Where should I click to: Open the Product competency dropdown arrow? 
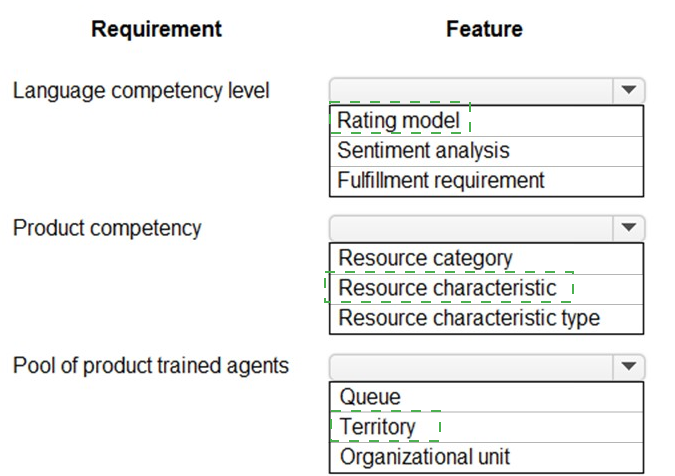(629, 228)
